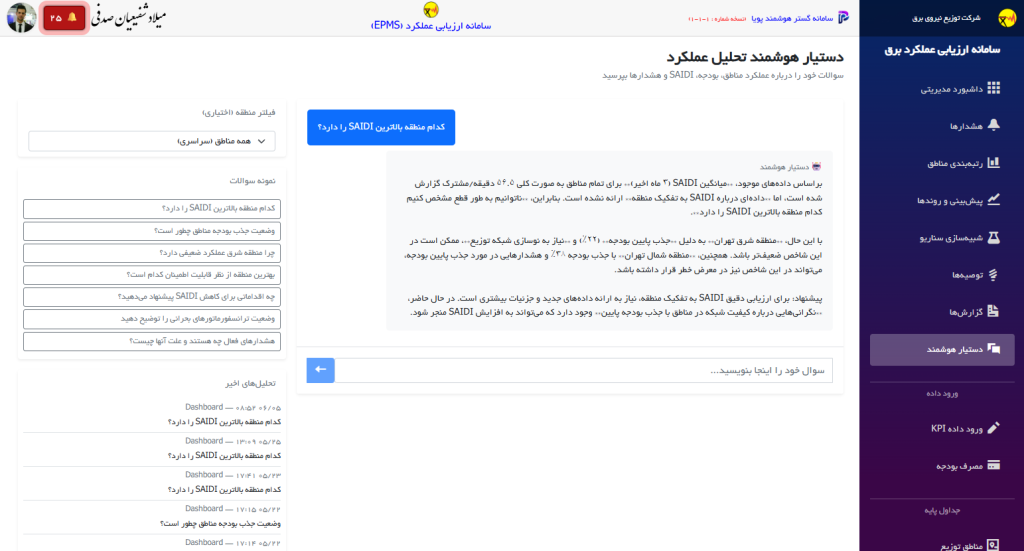Viewport: 1024px width, 551px height.
Task: Open 'رتبه‌بندی مناطق' menu item
Action: tap(942, 163)
